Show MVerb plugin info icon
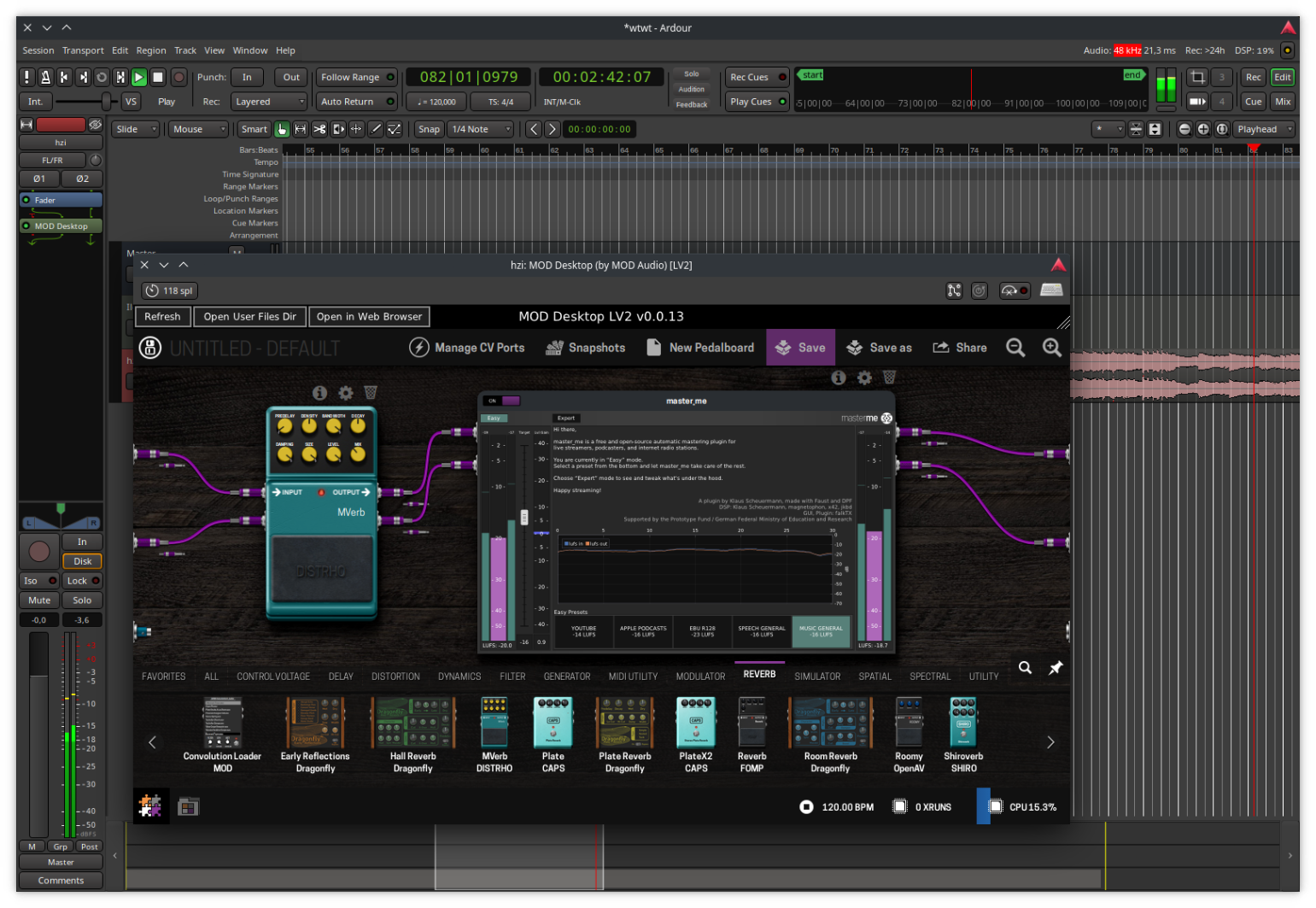This screenshot has width=1316, height=908. pos(319,393)
